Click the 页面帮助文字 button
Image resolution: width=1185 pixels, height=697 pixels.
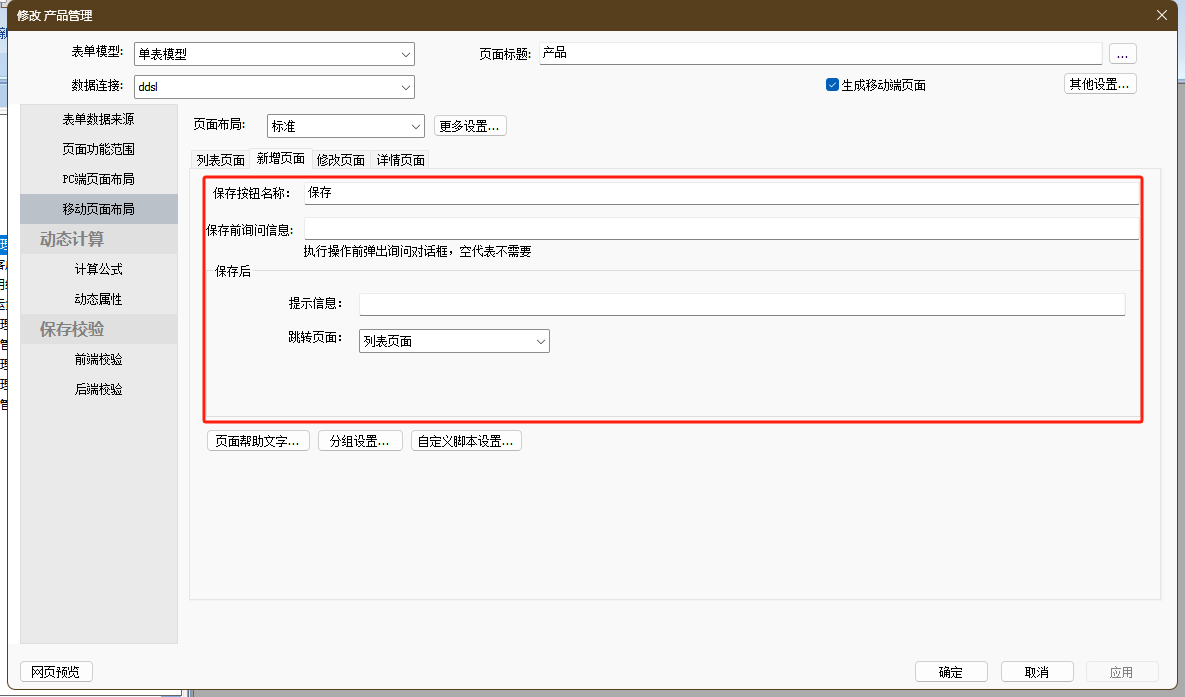tap(258, 441)
